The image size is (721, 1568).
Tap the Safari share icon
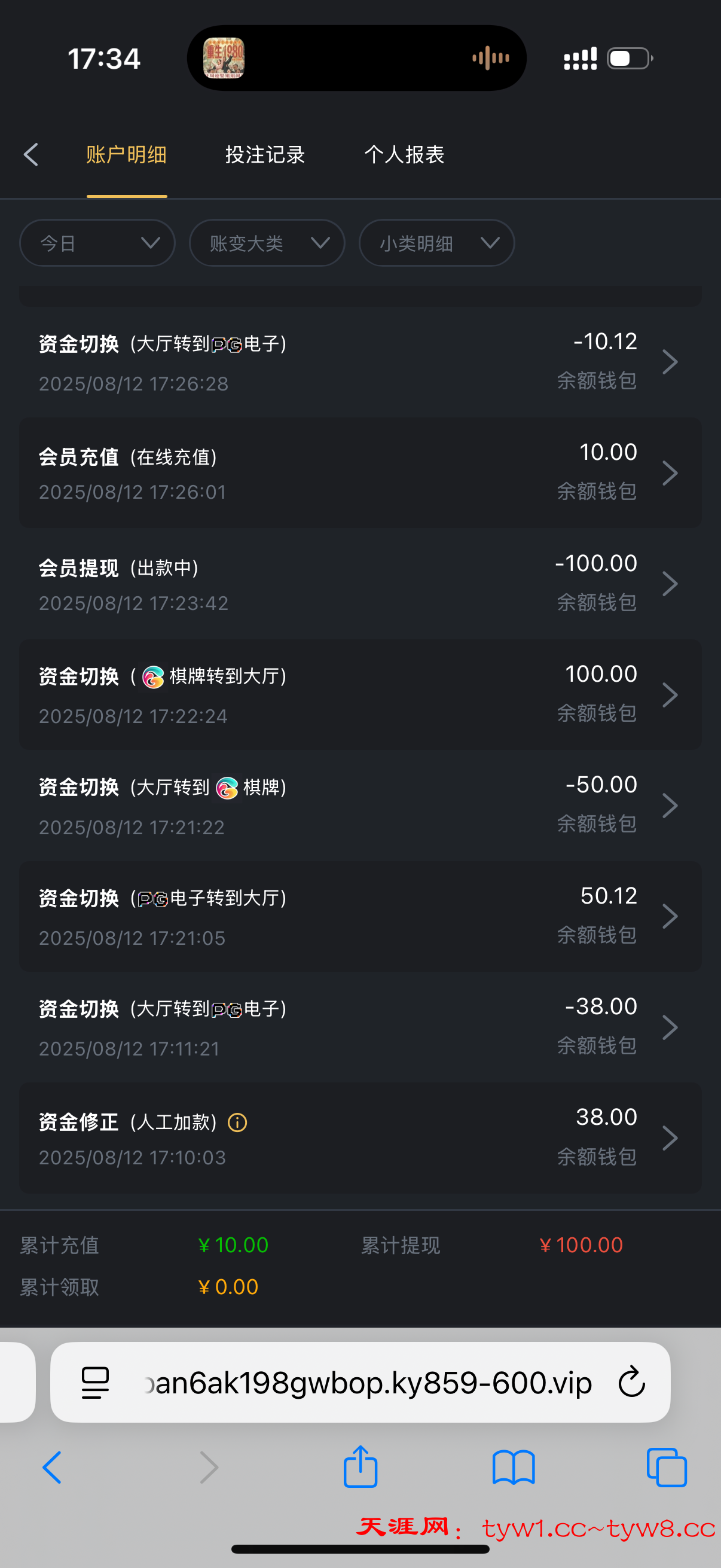pos(360,1467)
